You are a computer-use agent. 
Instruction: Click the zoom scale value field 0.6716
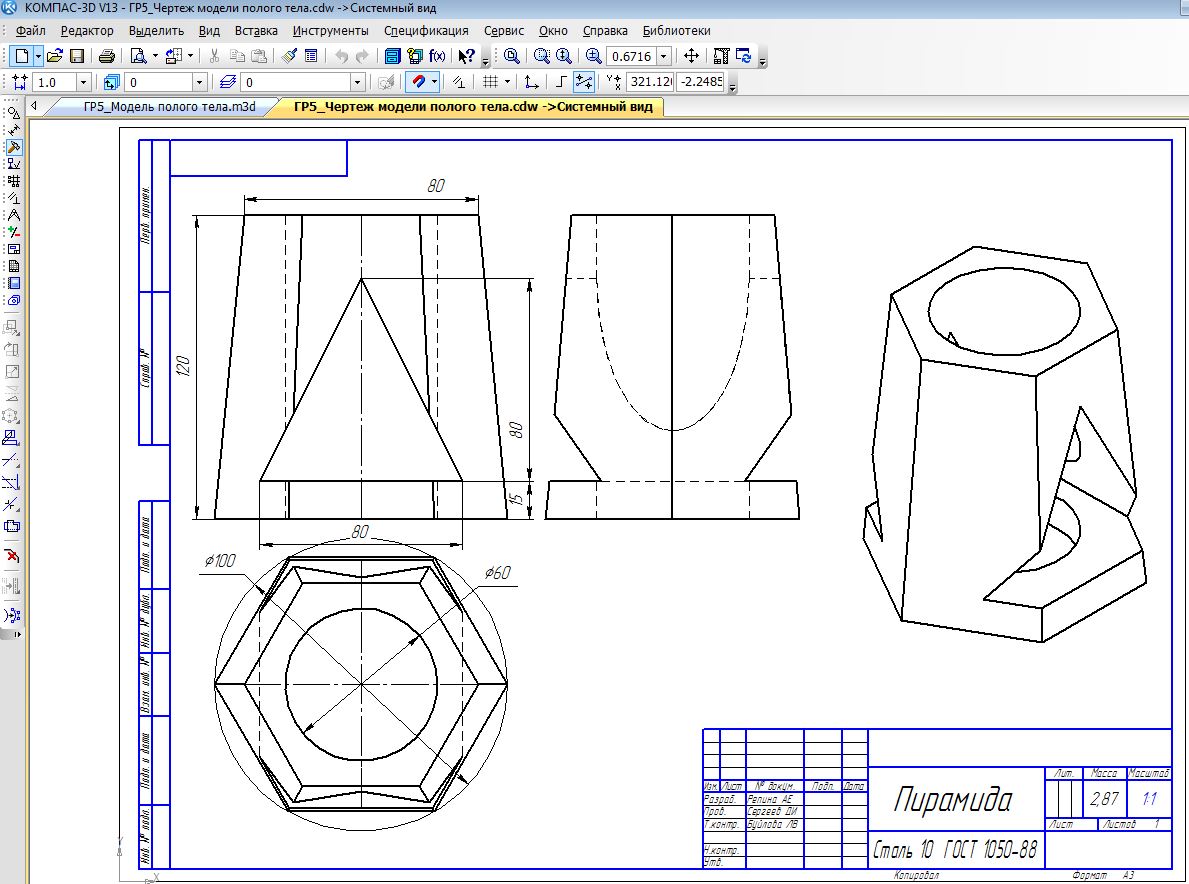(x=632, y=56)
